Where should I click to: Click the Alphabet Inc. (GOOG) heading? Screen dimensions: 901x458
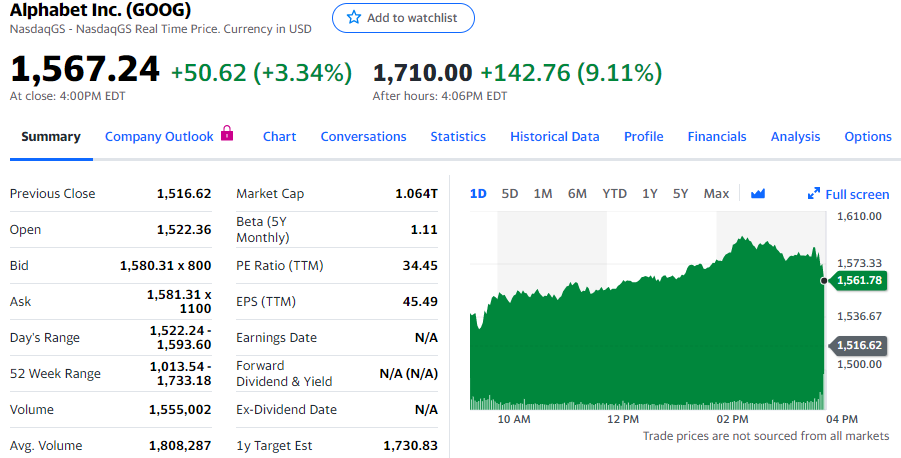101,10
